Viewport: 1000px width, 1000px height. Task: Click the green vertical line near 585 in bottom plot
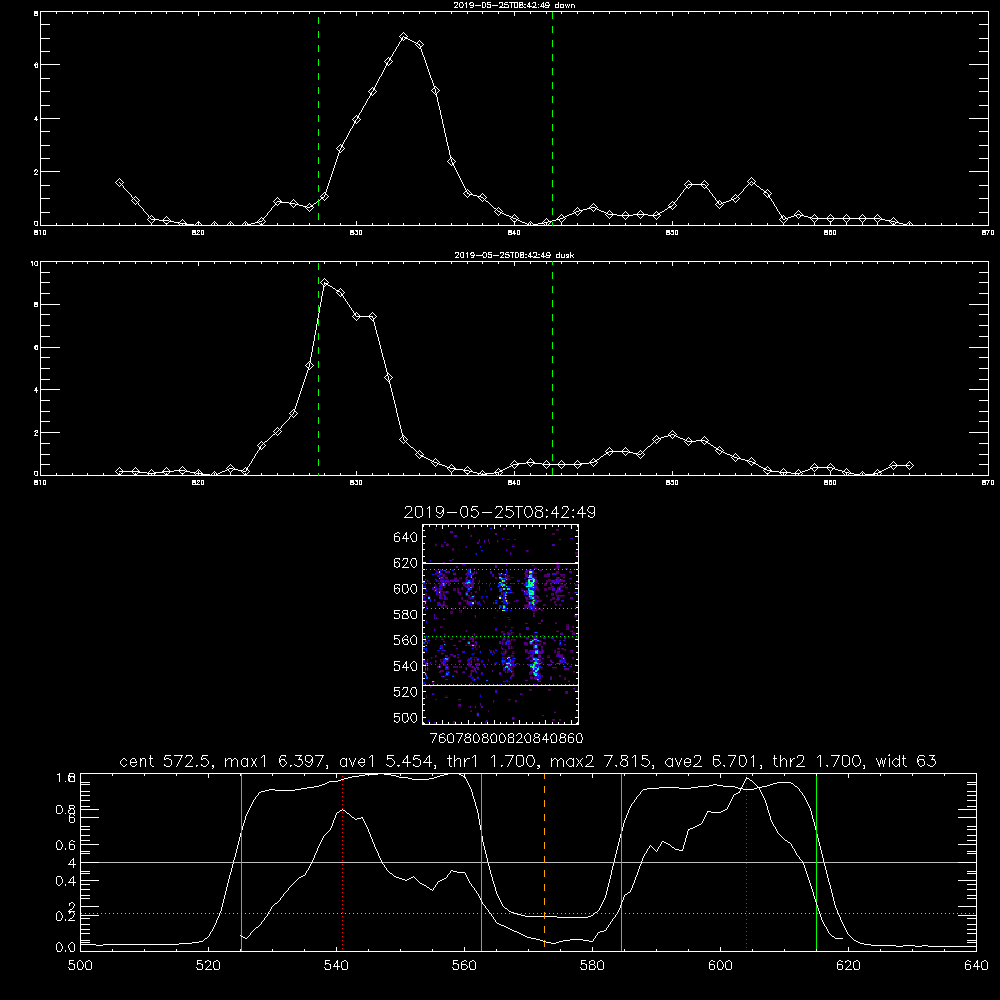point(621,862)
